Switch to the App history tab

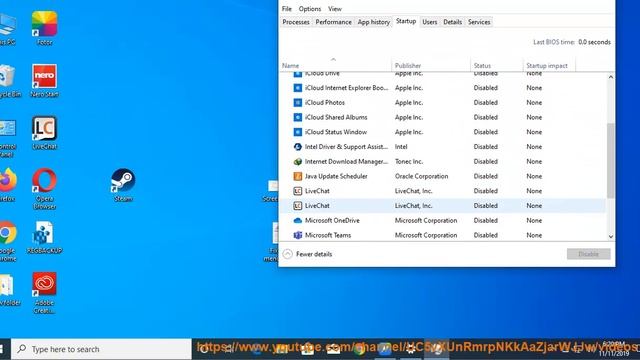[x=374, y=22]
